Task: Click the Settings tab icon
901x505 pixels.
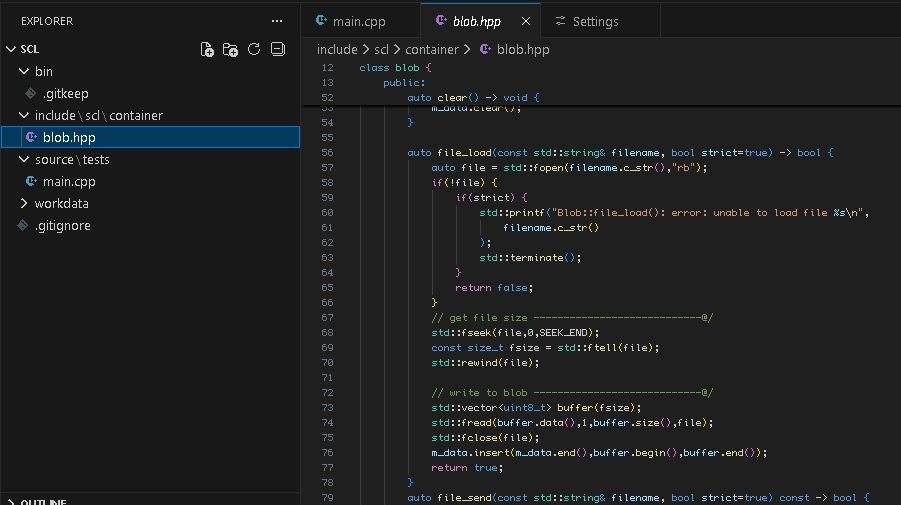Action: 560,21
